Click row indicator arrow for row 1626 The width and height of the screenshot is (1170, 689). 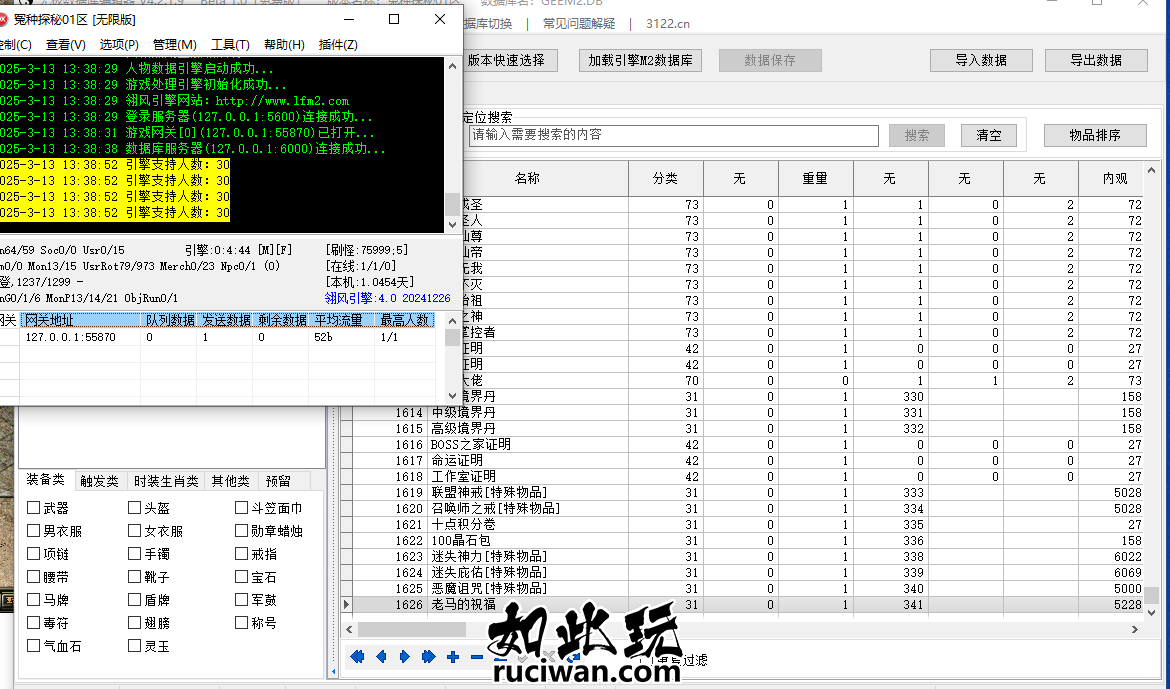click(x=347, y=605)
